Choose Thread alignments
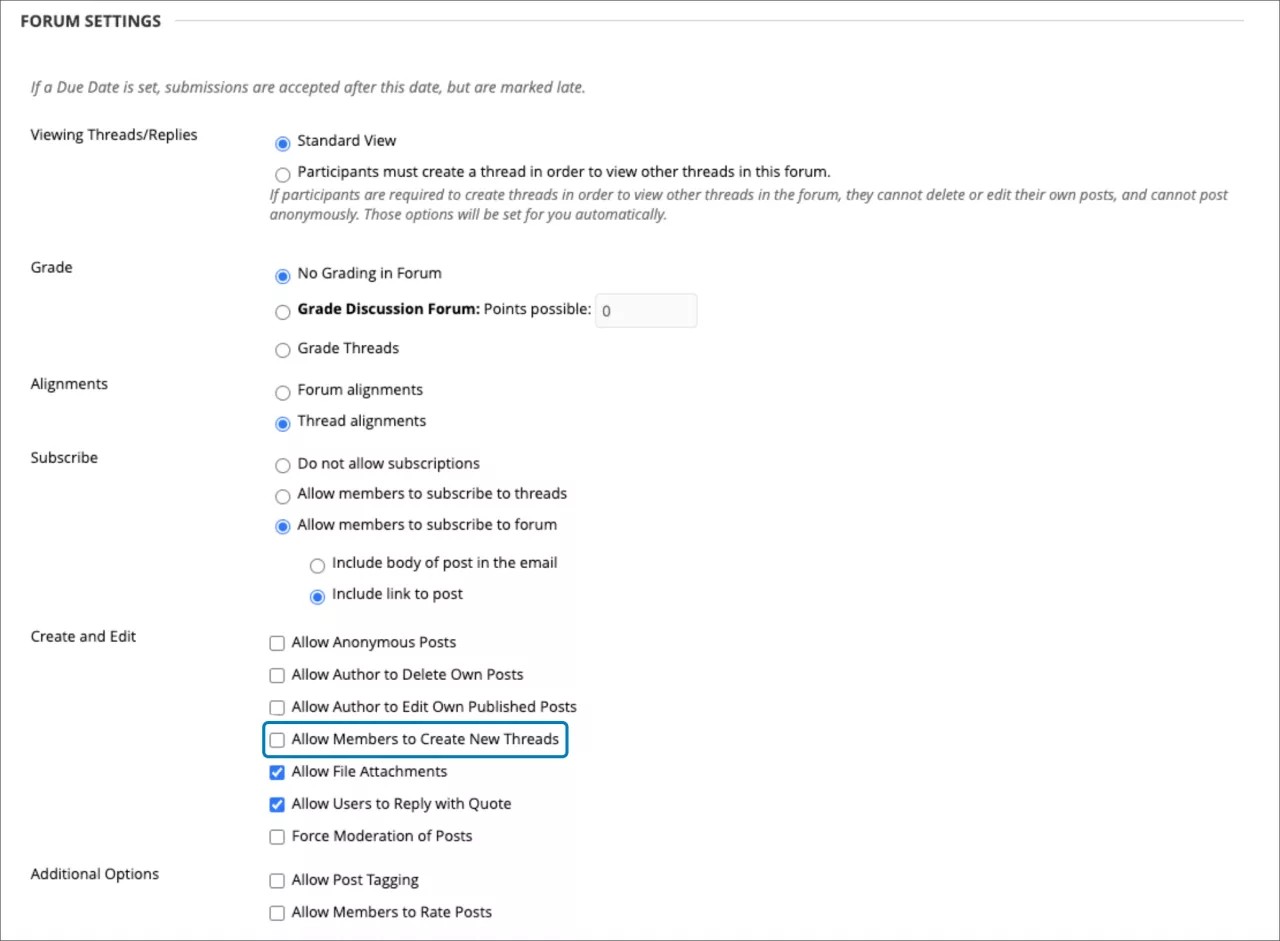Image resolution: width=1280 pixels, height=941 pixels. tap(282, 423)
